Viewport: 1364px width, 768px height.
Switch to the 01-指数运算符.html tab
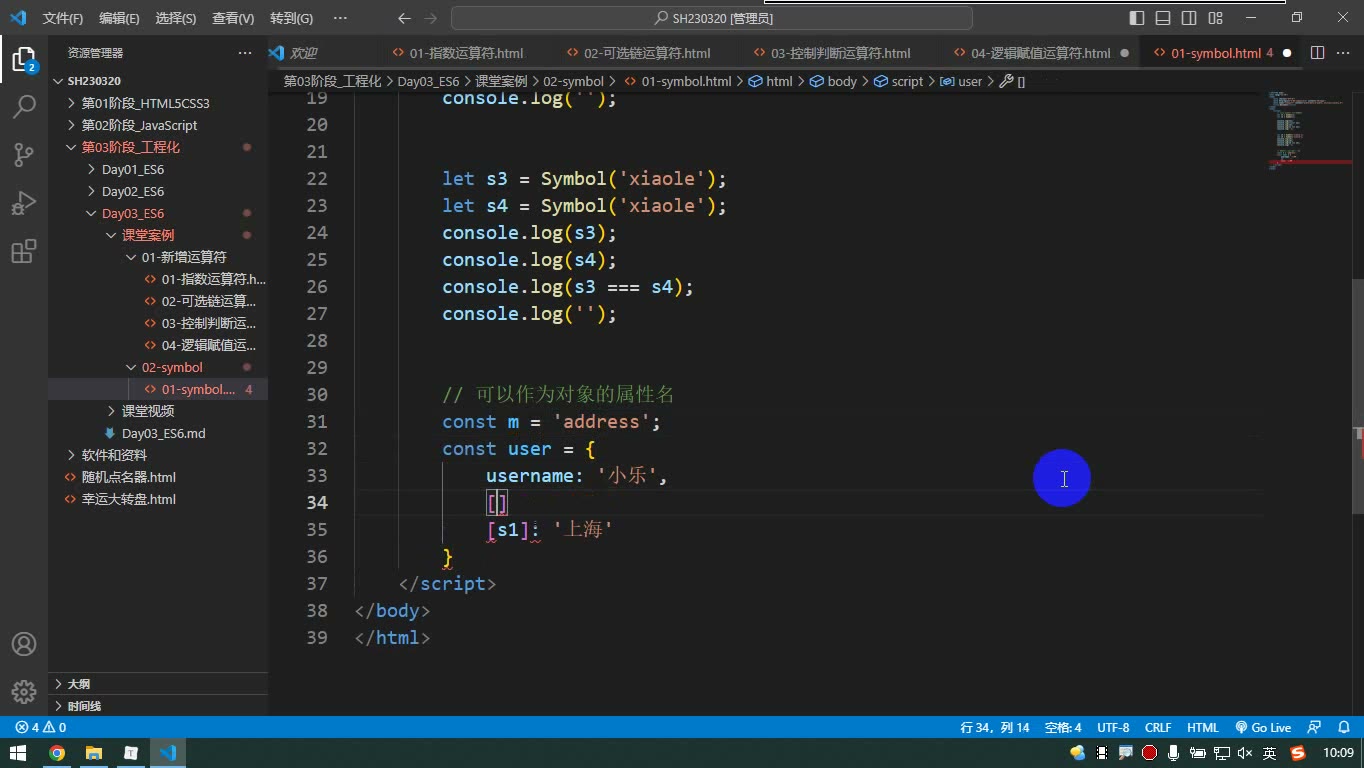pos(465,53)
